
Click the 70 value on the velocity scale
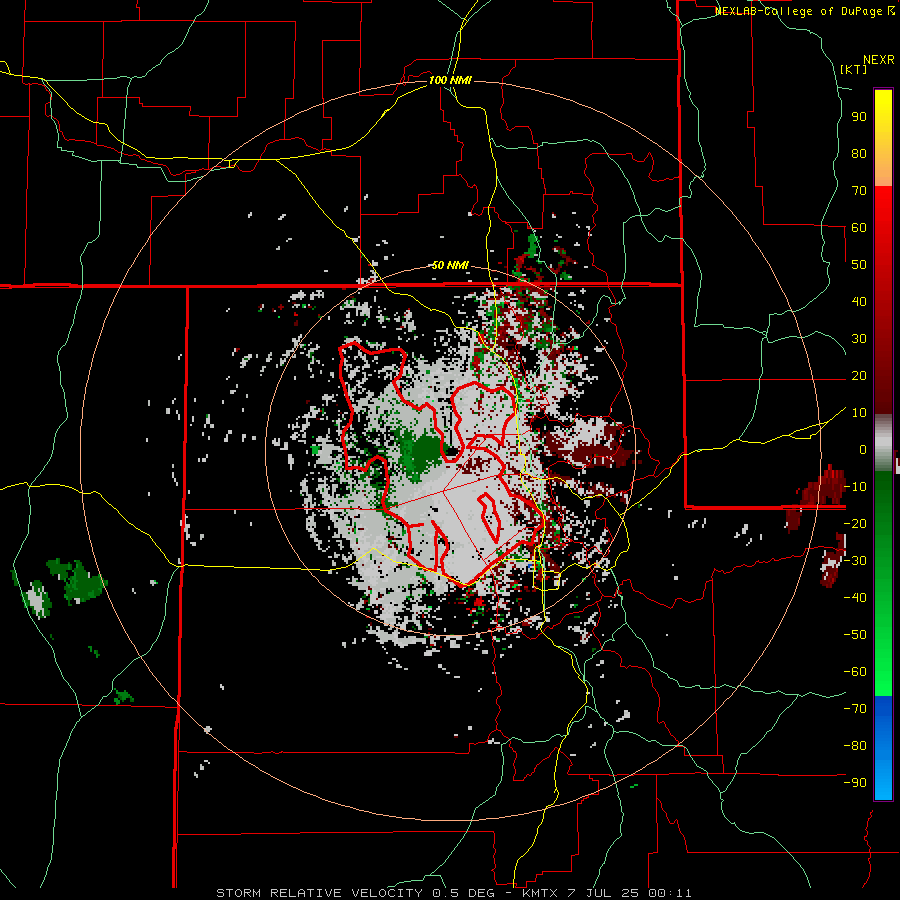[859, 191]
